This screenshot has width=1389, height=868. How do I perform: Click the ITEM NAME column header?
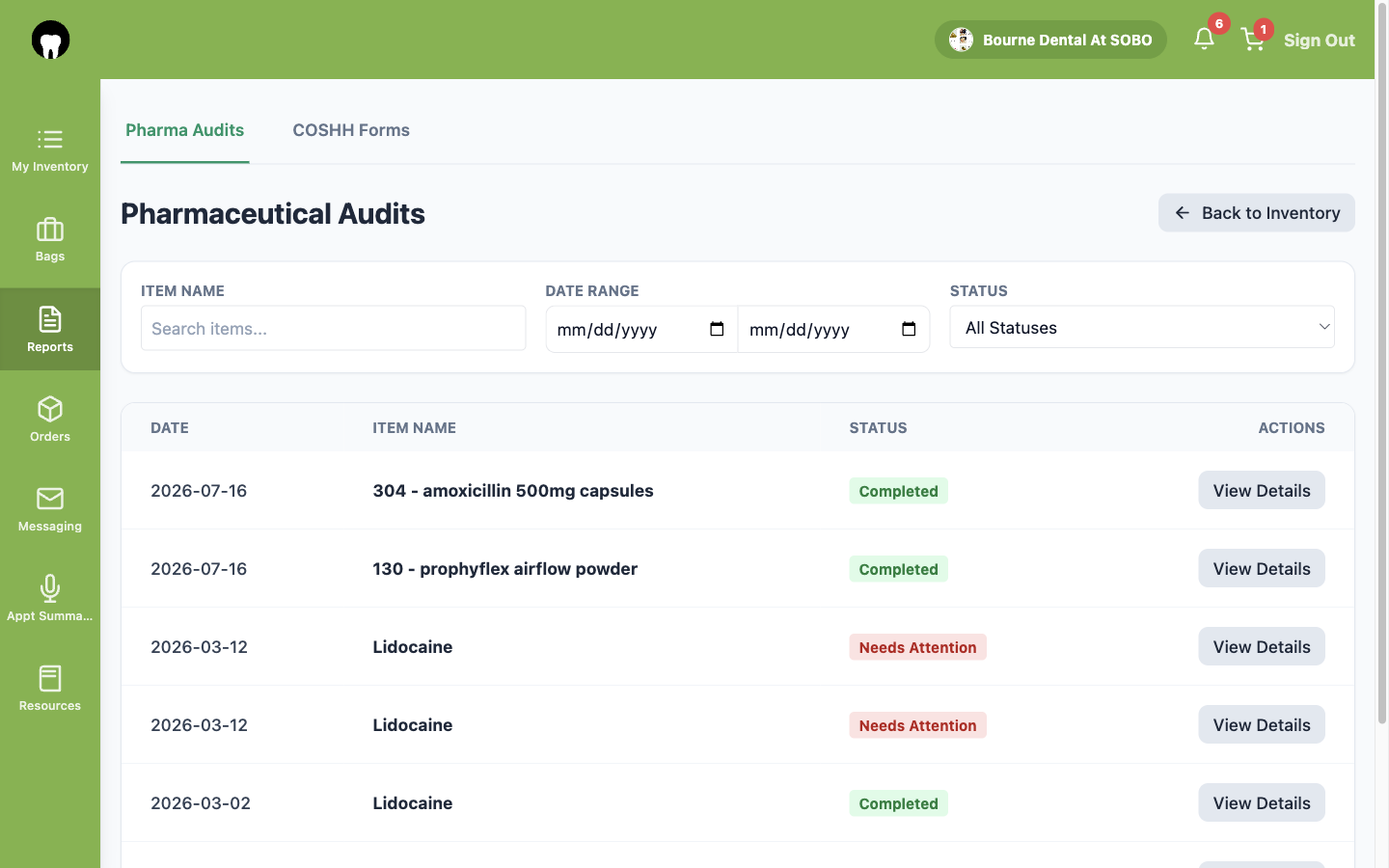pyautogui.click(x=414, y=427)
